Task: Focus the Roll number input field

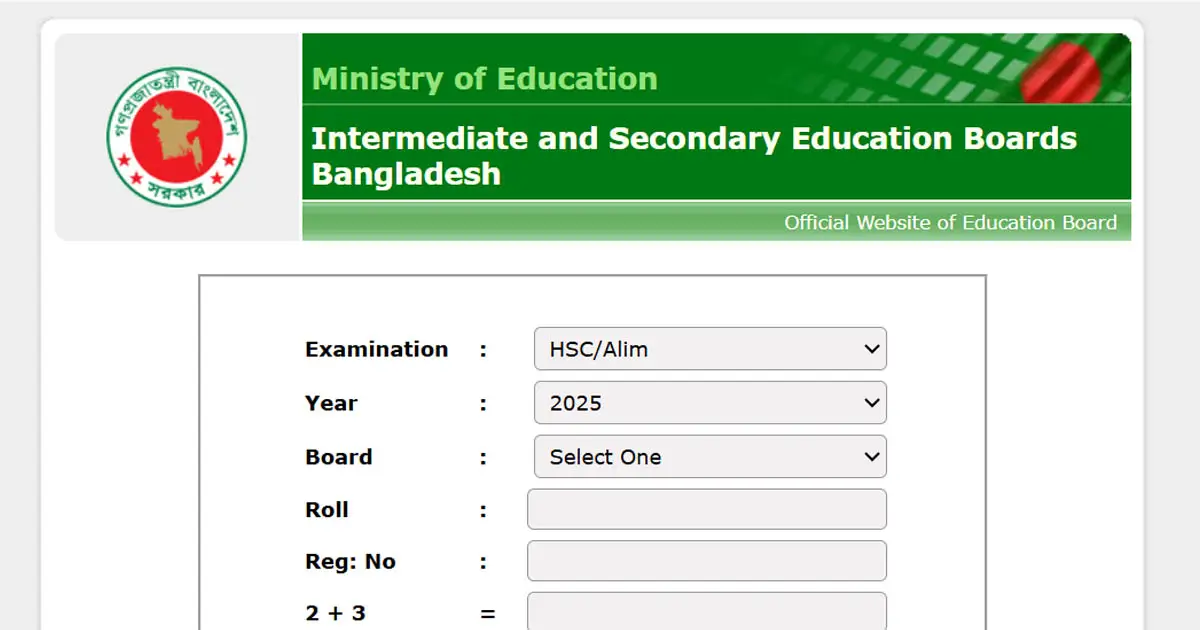Action: pyautogui.click(x=706, y=509)
